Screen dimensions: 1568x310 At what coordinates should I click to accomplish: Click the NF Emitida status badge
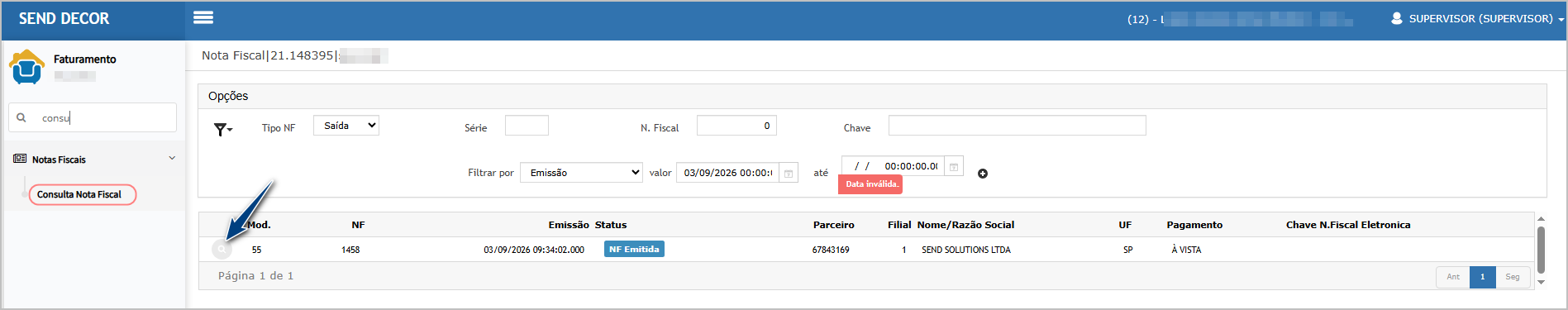pyautogui.click(x=634, y=249)
